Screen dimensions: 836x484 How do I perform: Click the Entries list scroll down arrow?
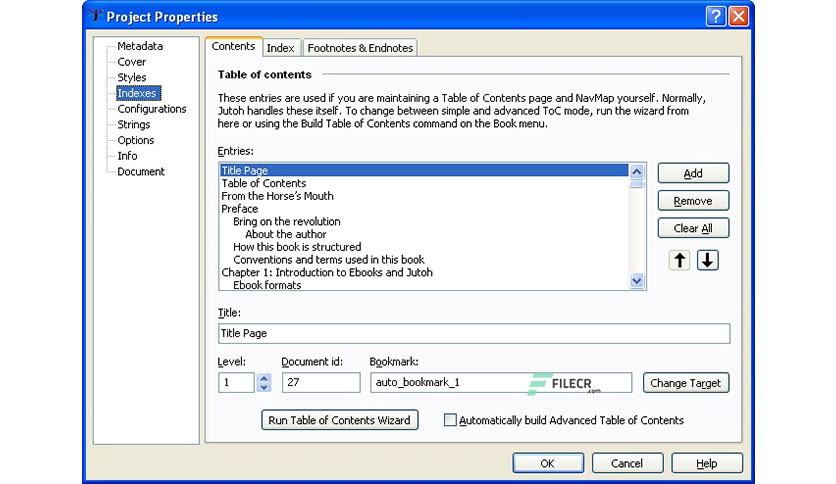tap(637, 281)
